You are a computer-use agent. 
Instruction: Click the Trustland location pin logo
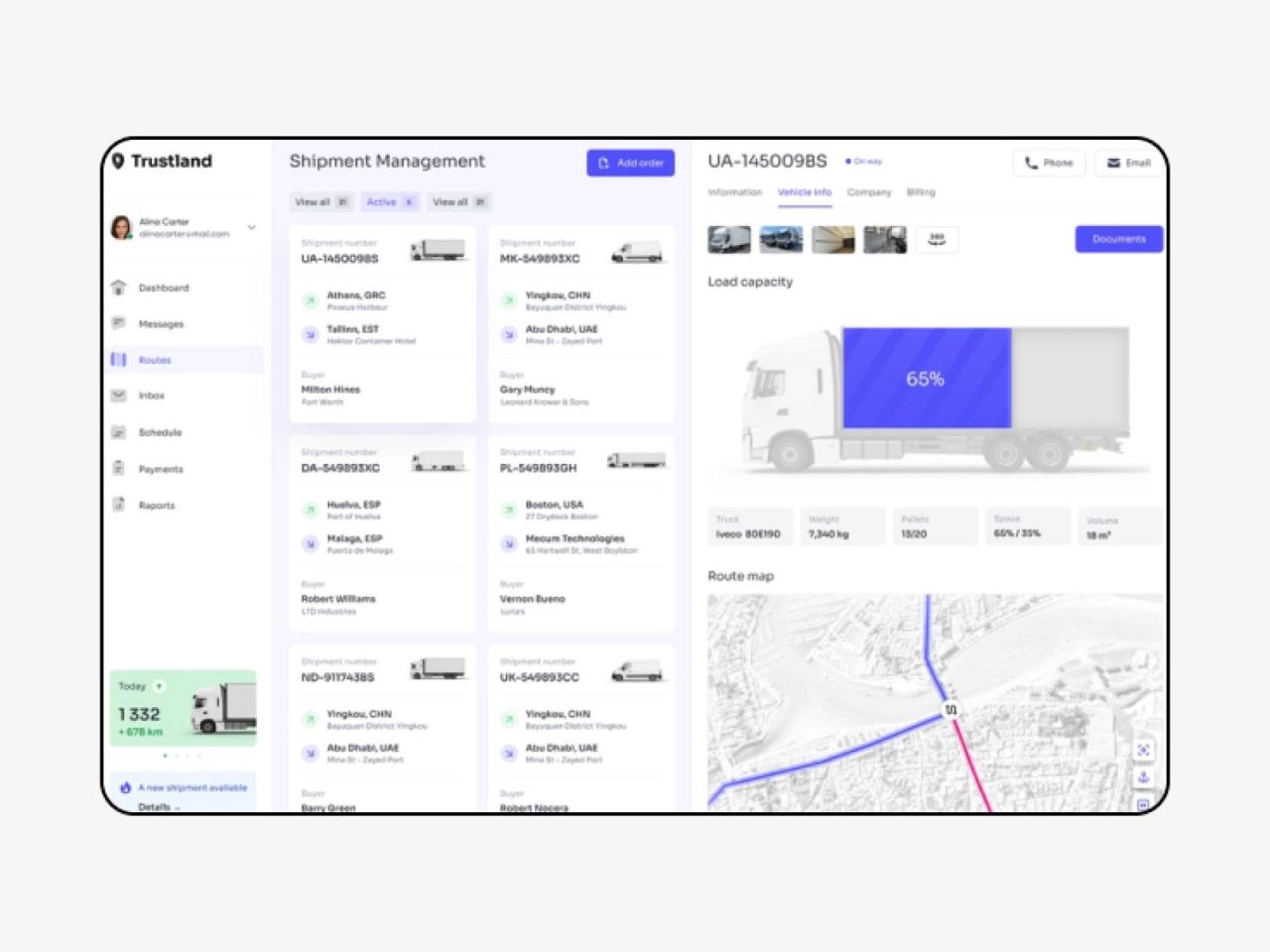coord(118,161)
